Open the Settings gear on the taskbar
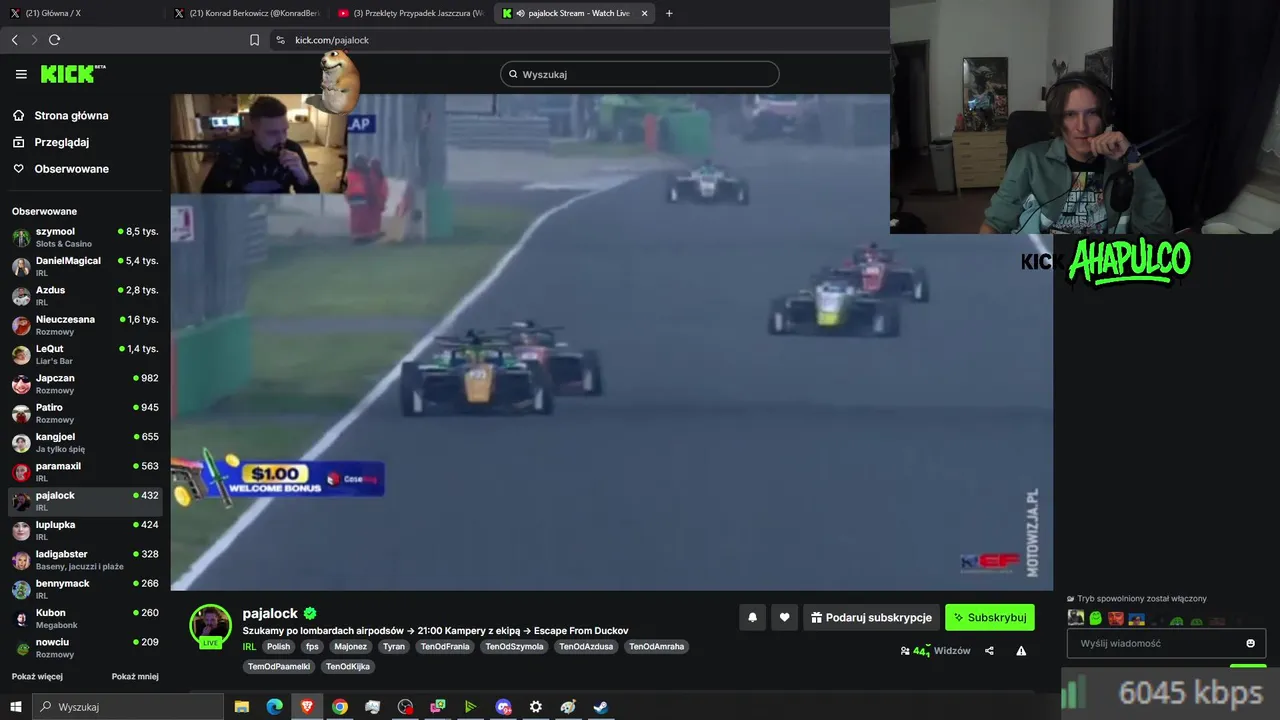This screenshot has height=720, width=1280. (x=535, y=707)
